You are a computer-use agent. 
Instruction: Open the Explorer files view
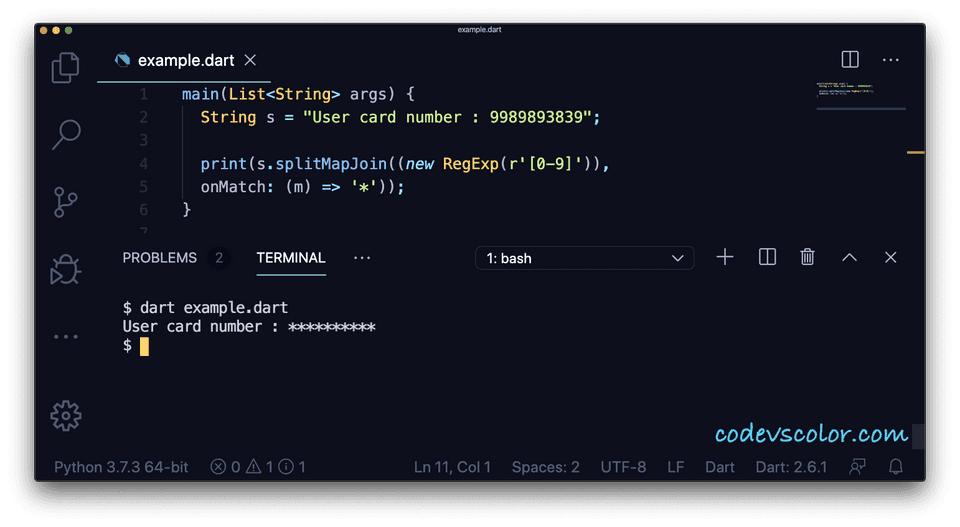coord(66,68)
